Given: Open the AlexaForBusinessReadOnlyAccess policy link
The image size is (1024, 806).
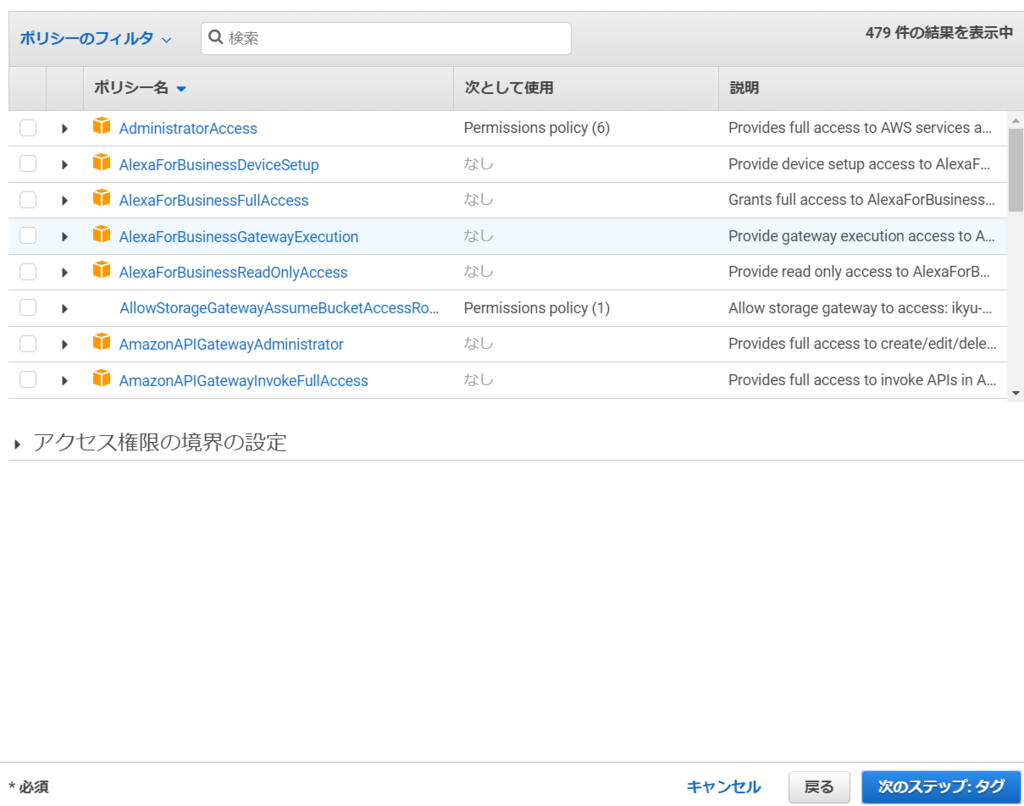Looking at the screenshot, I should click(233, 272).
